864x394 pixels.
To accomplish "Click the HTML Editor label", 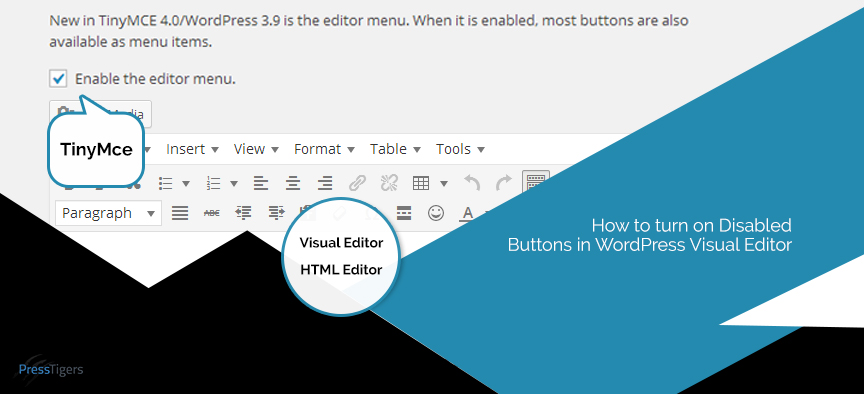I will (341, 270).
